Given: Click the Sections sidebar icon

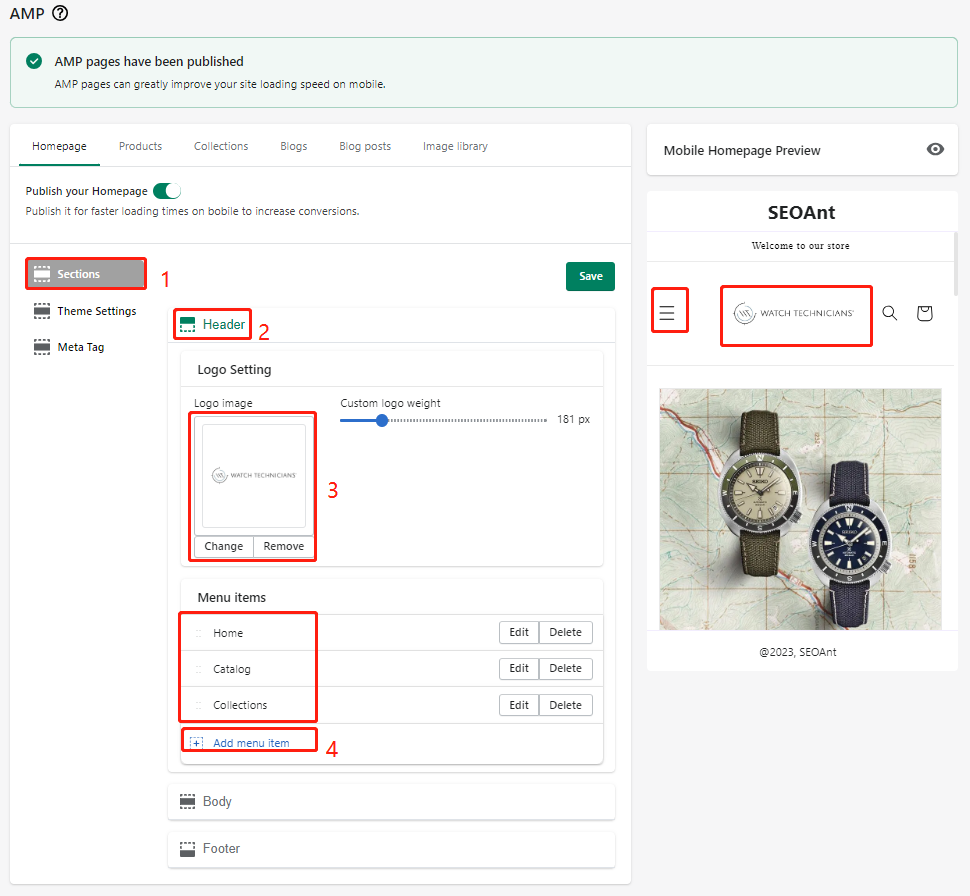Looking at the screenshot, I should (x=41, y=274).
